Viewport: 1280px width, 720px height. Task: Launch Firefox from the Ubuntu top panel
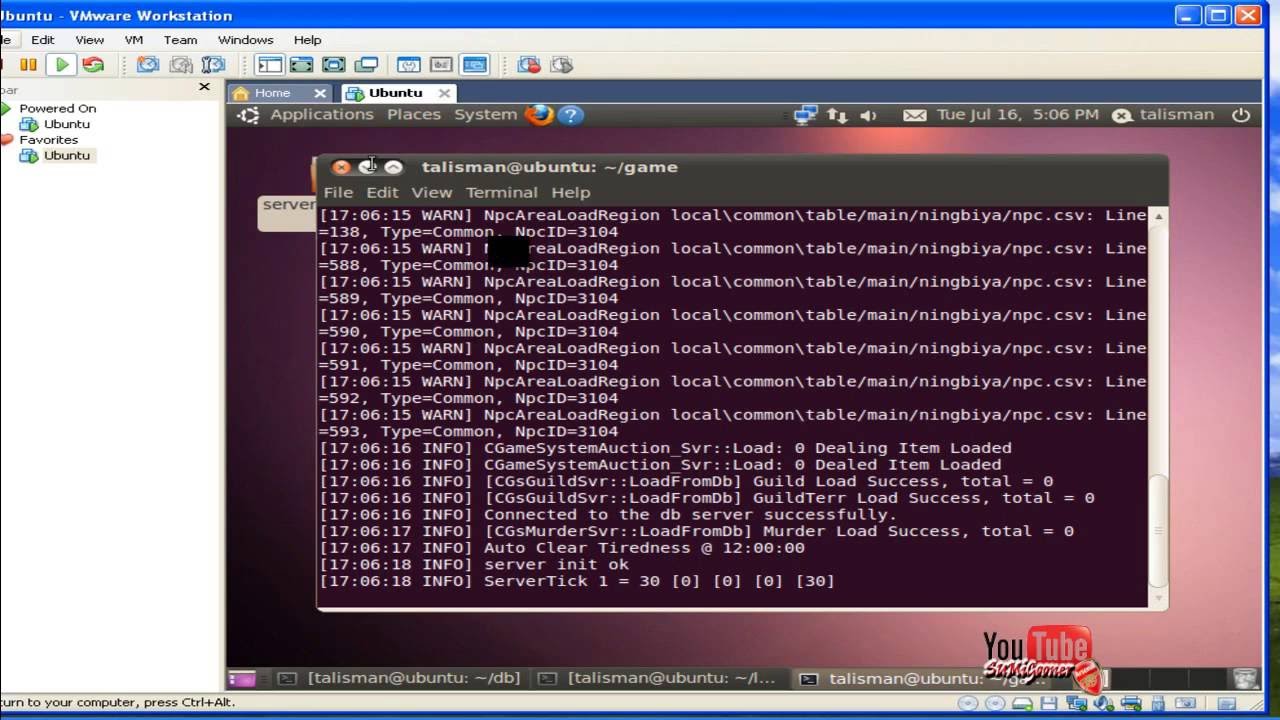click(x=538, y=114)
